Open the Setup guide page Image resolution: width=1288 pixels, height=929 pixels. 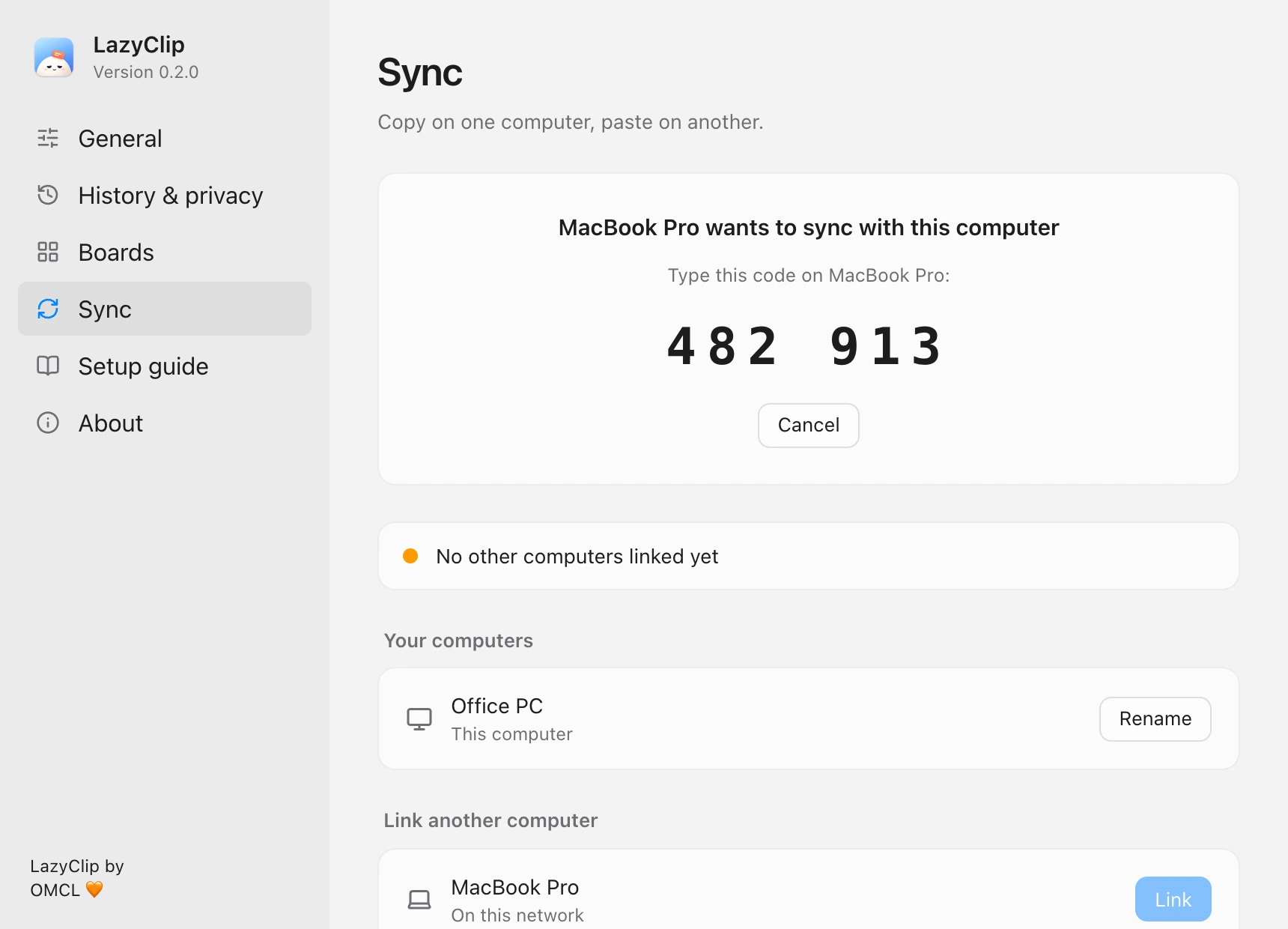click(x=165, y=366)
